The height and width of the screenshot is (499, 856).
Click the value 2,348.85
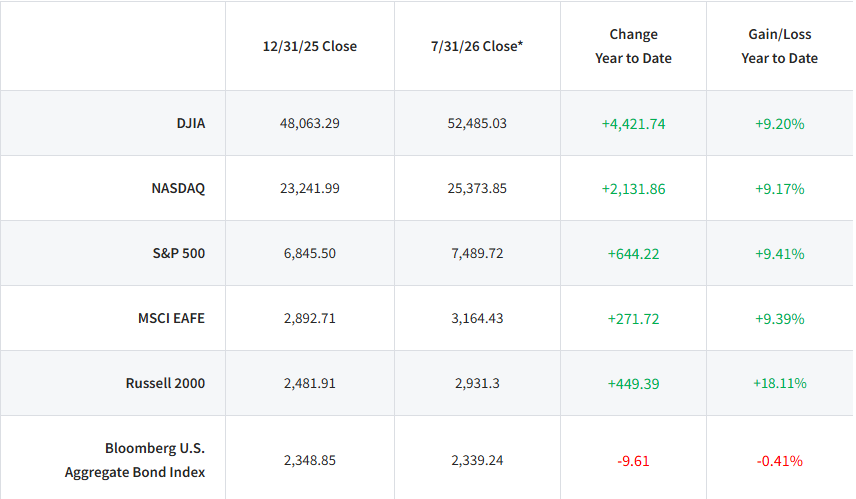click(x=310, y=460)
